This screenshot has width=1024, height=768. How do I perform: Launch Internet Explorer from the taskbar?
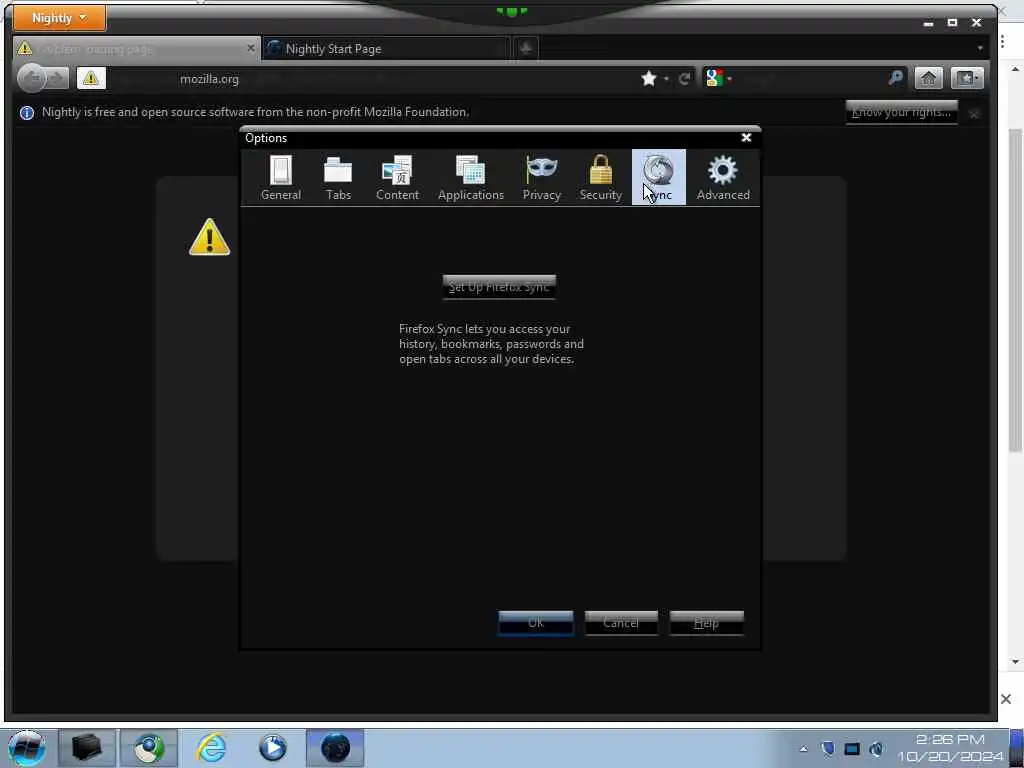click(x=212, y=748)
